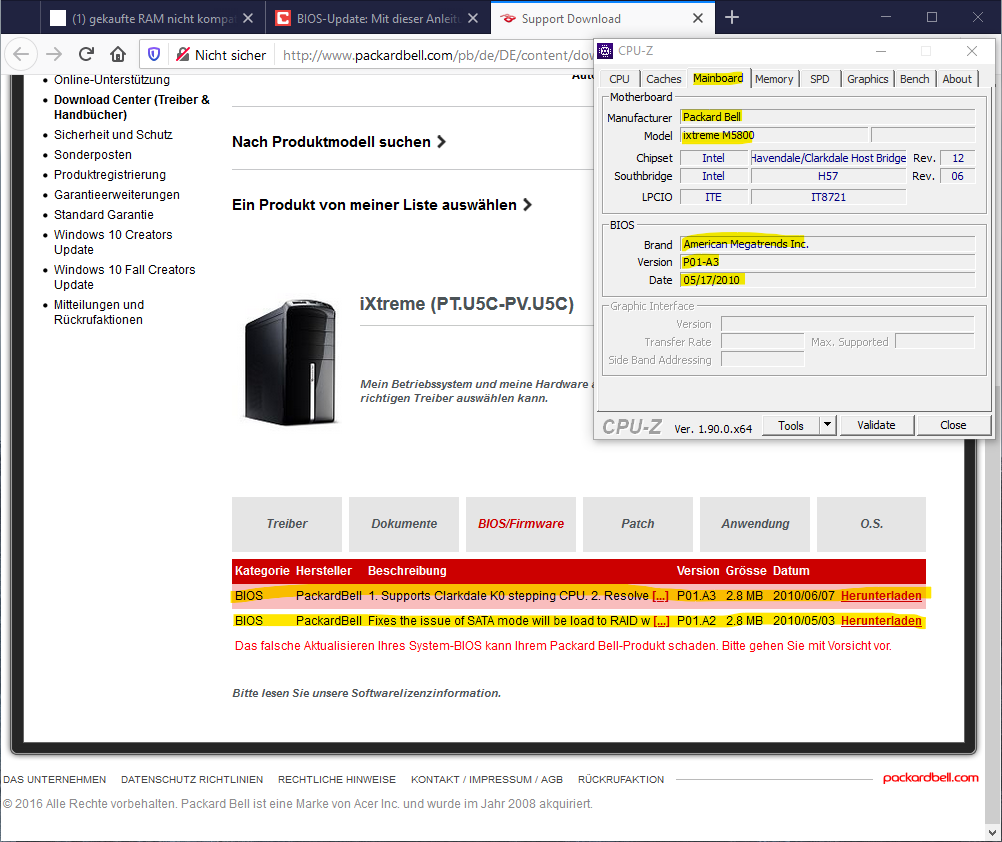Select the BIOS Version field P01-A3

[828, 262]
